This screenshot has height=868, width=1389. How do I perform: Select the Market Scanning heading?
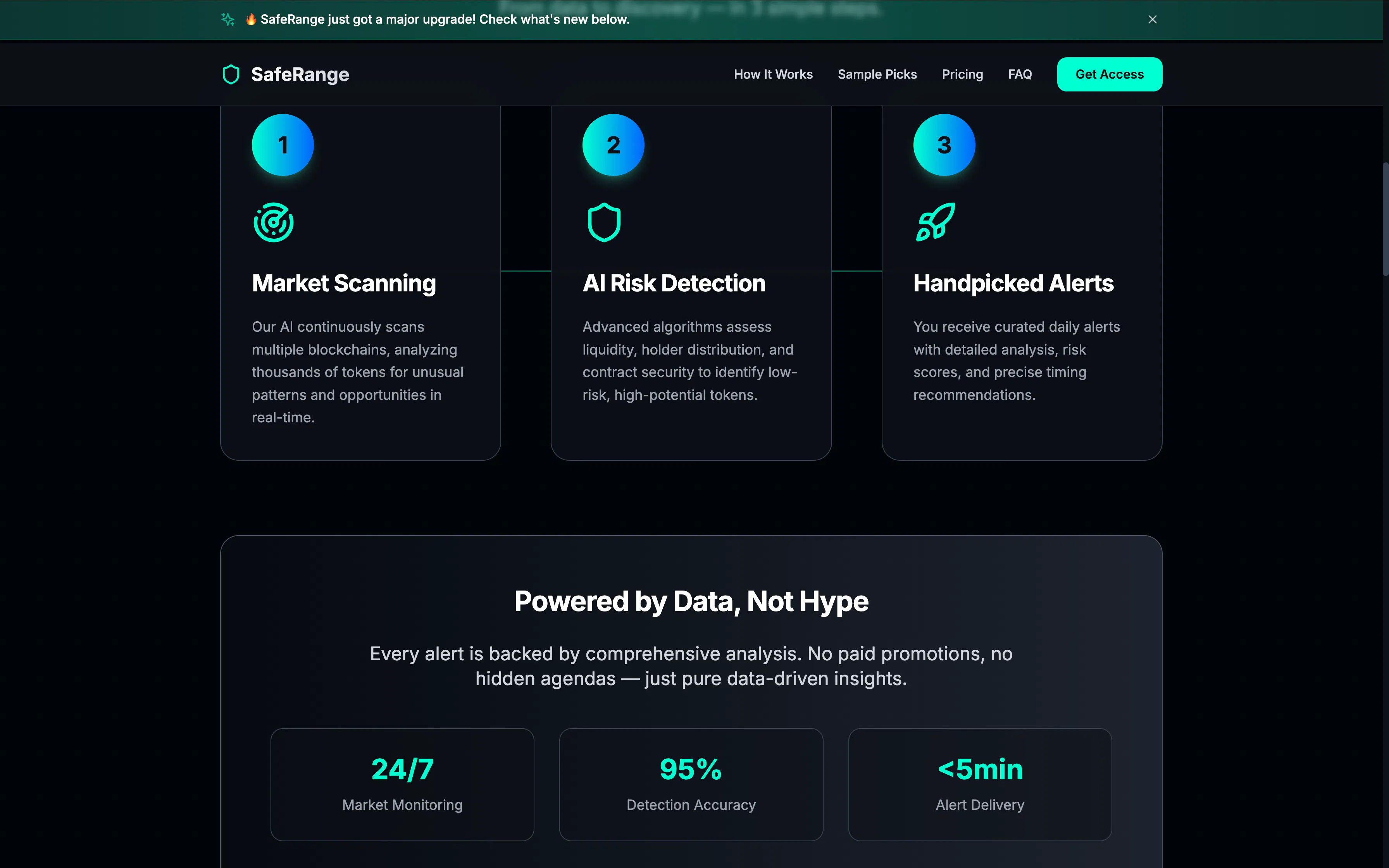(344, 284)
